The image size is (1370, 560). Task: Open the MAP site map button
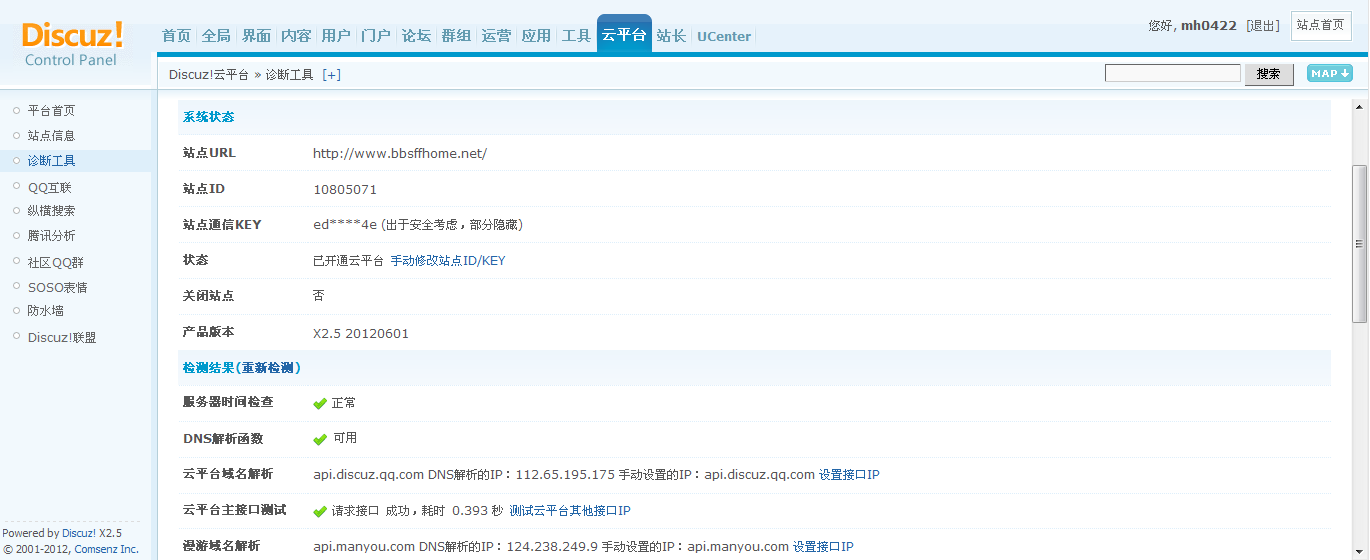pos(1329,73)
